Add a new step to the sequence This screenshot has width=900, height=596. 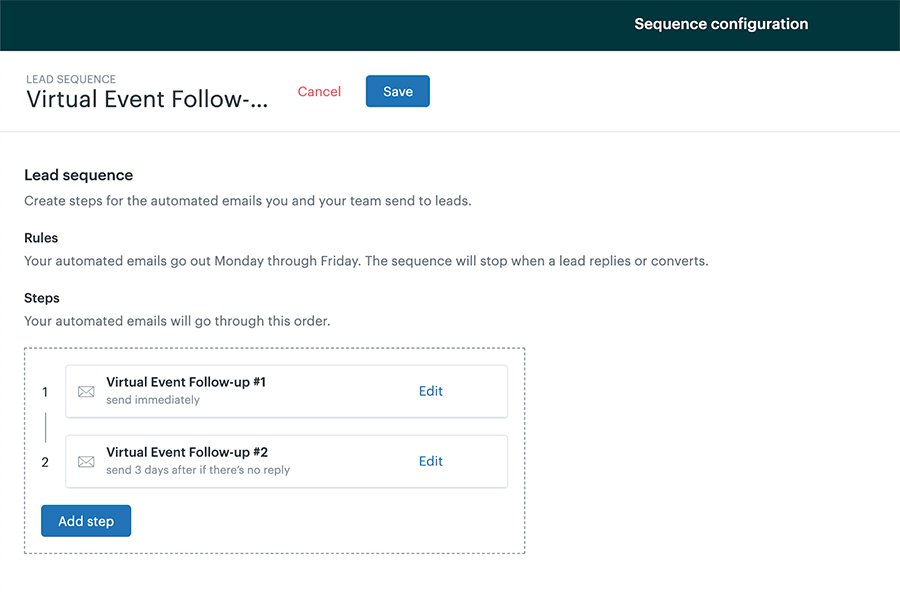(85, 520)
